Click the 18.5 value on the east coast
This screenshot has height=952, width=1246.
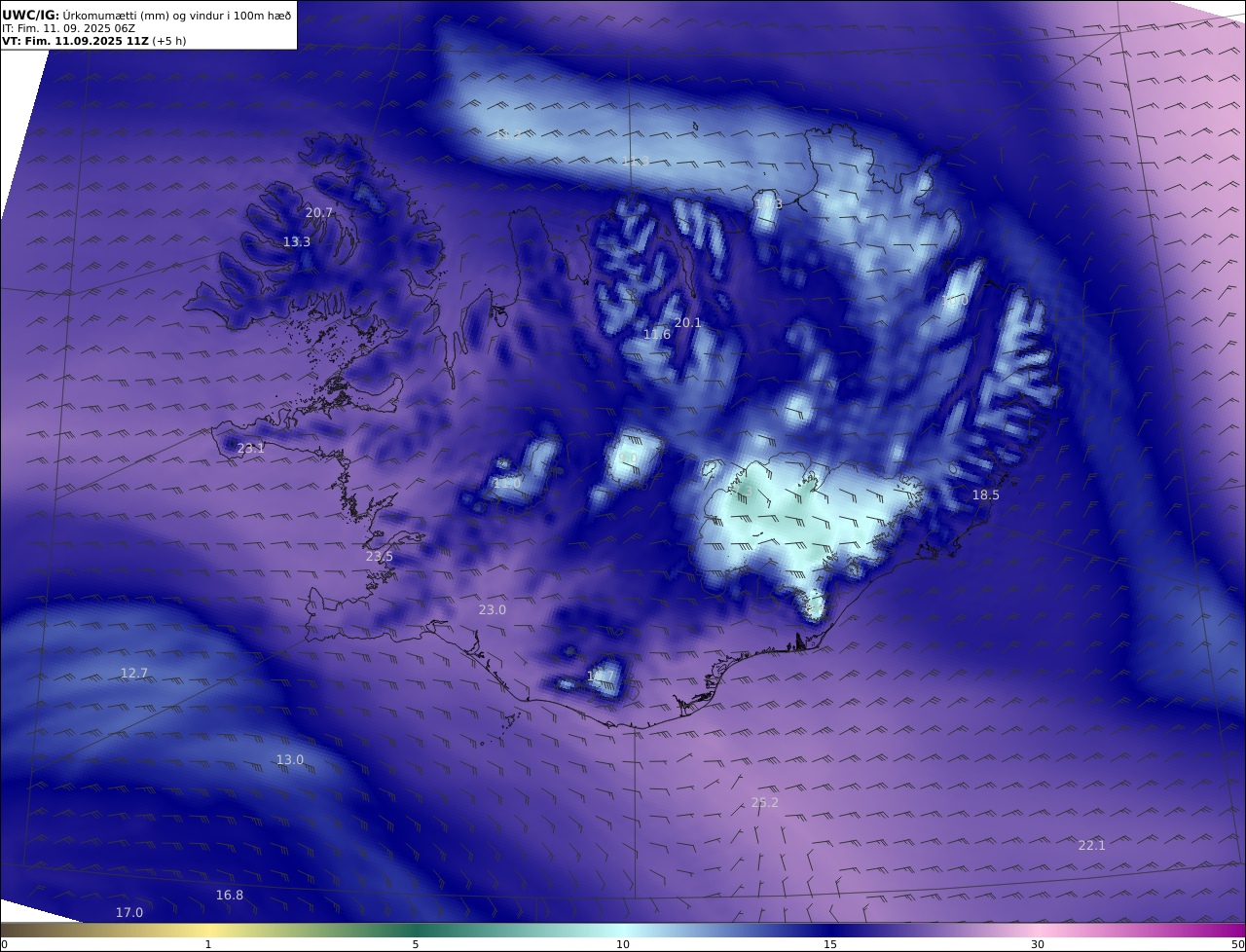986,494
